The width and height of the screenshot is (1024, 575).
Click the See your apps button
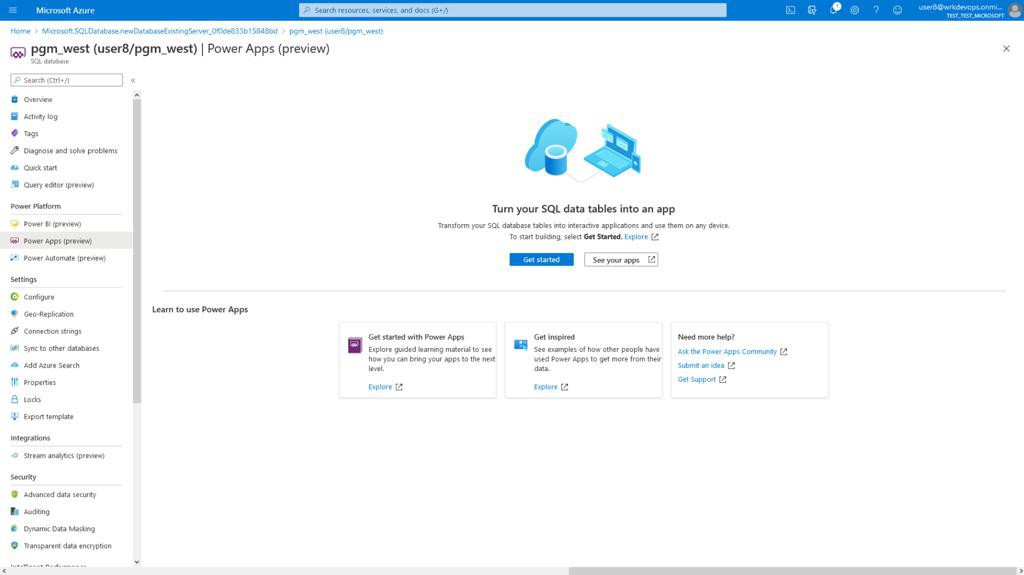621,259
